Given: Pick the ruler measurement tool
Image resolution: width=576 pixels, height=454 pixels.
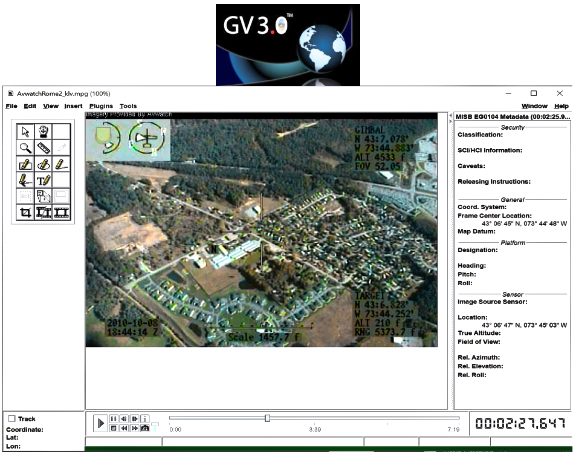Looking at the screenshot, I should click(43, 148).
